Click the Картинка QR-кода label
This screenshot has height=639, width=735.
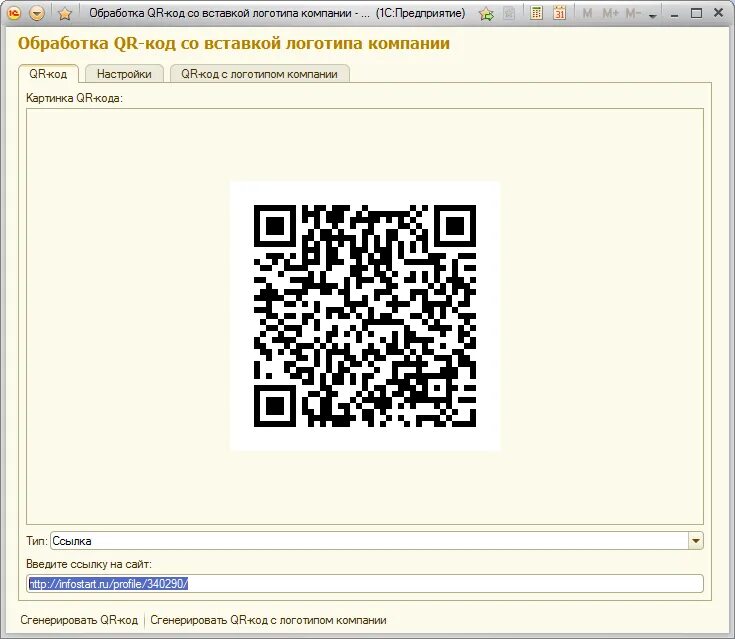click(x=74, y=98)
